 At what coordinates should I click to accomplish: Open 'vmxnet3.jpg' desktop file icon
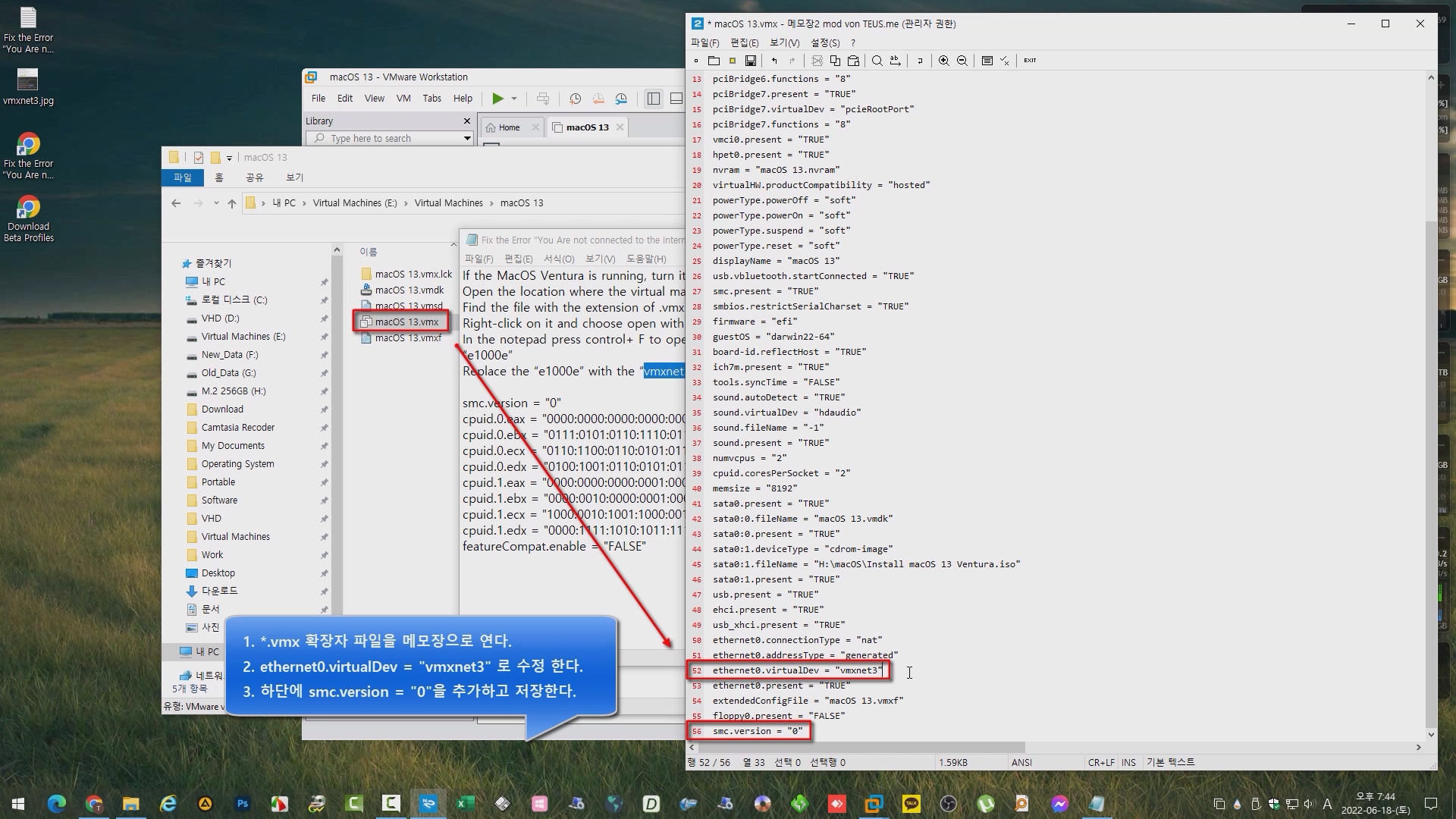click(28, 87)
